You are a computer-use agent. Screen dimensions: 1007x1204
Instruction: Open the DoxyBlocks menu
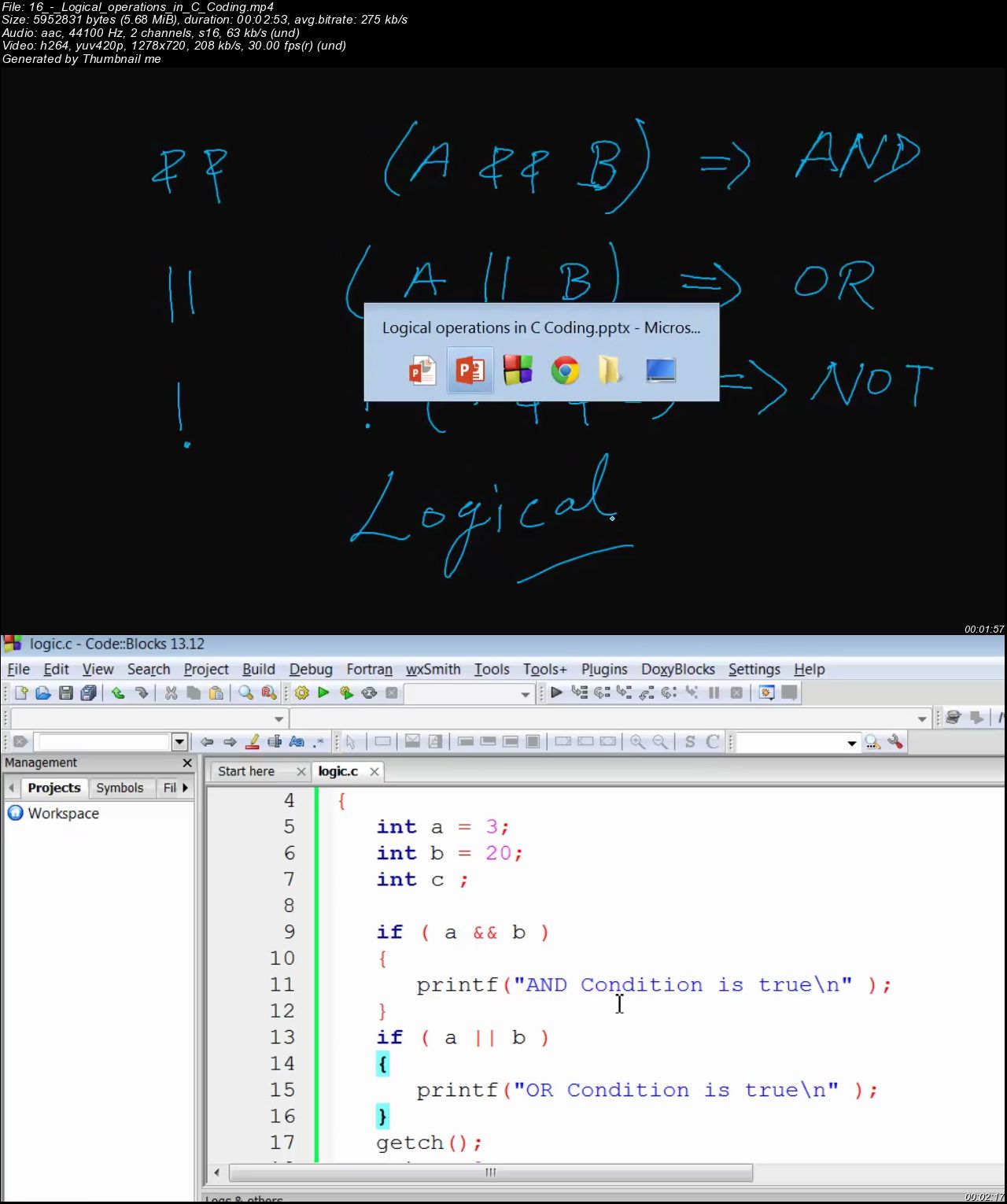678,669
